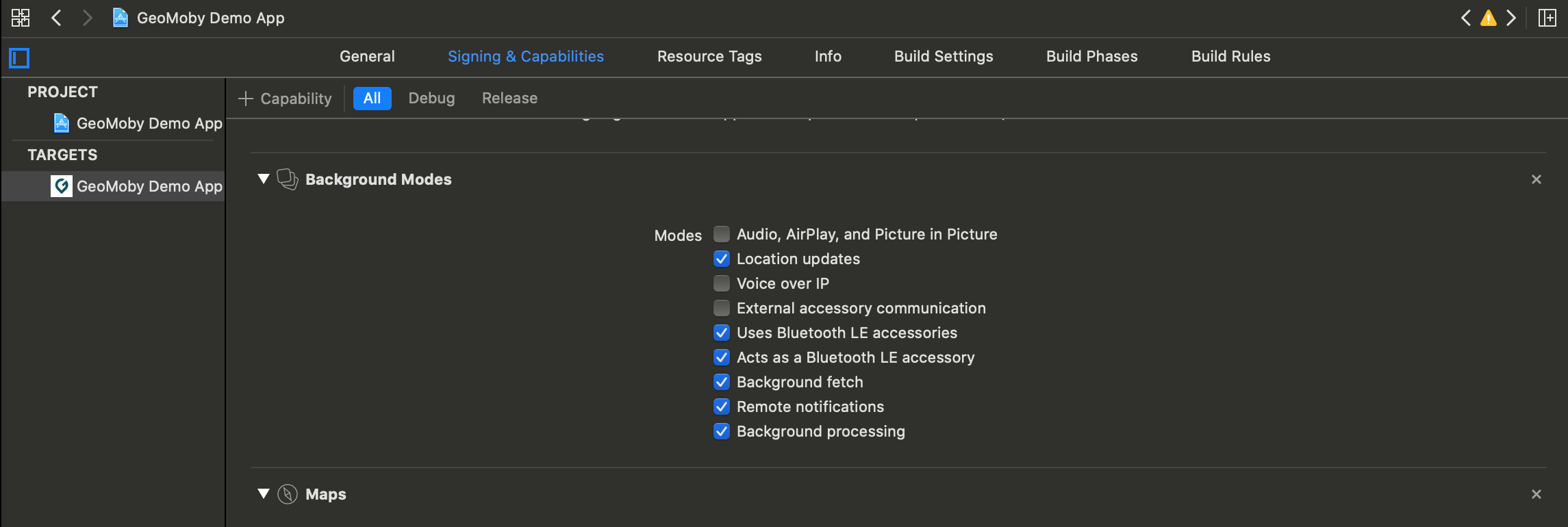Select the Signing & Capabilities tab
This screenshot has width=1568, height=527.
pyautogui.click(x=526, y=57)
